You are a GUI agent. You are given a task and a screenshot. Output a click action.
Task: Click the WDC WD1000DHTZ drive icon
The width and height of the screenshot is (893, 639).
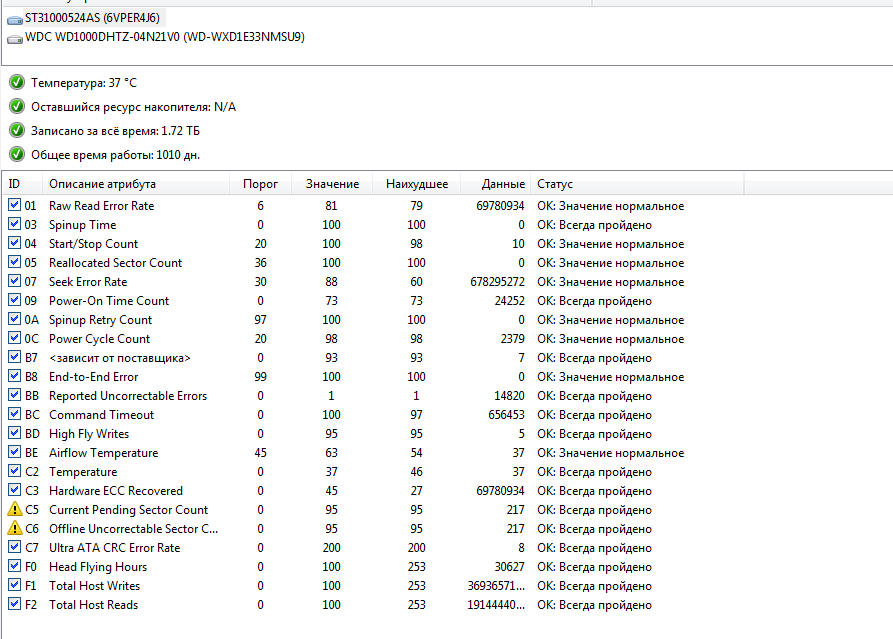click(x=14, y=38)
